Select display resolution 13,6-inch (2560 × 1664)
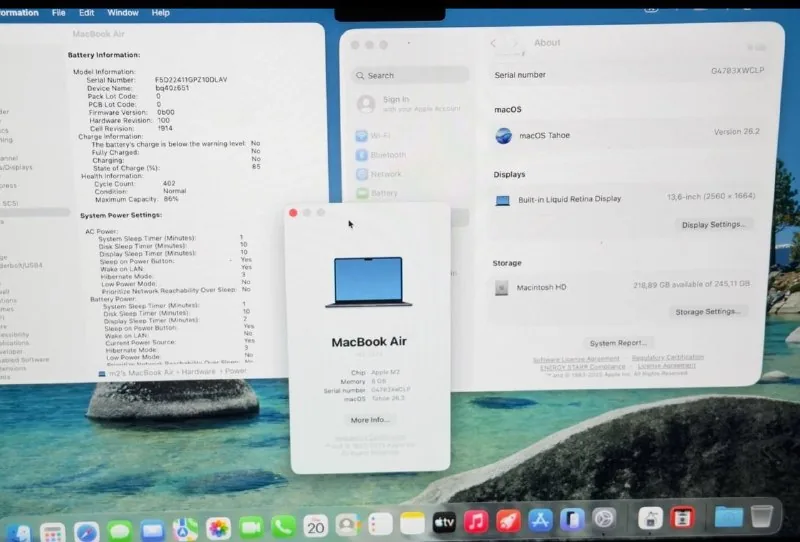800x542 pixels. [711, 196]
